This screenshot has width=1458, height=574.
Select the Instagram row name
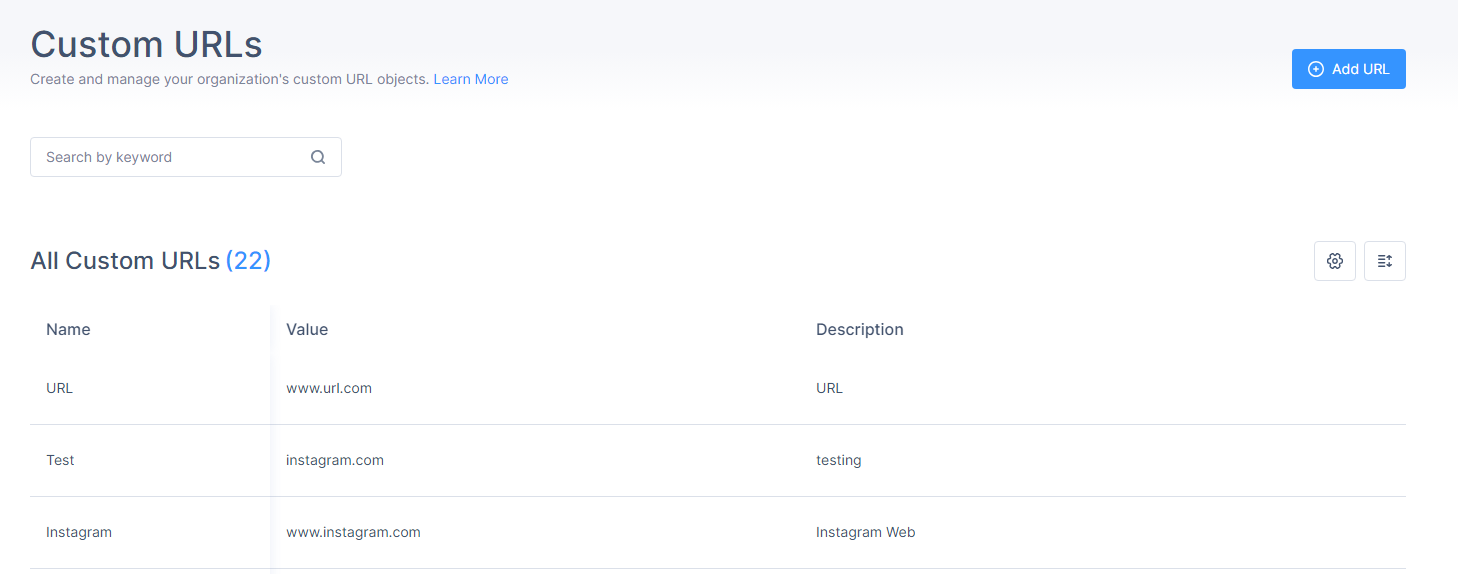pyautogui.click(x=79, y=532)
